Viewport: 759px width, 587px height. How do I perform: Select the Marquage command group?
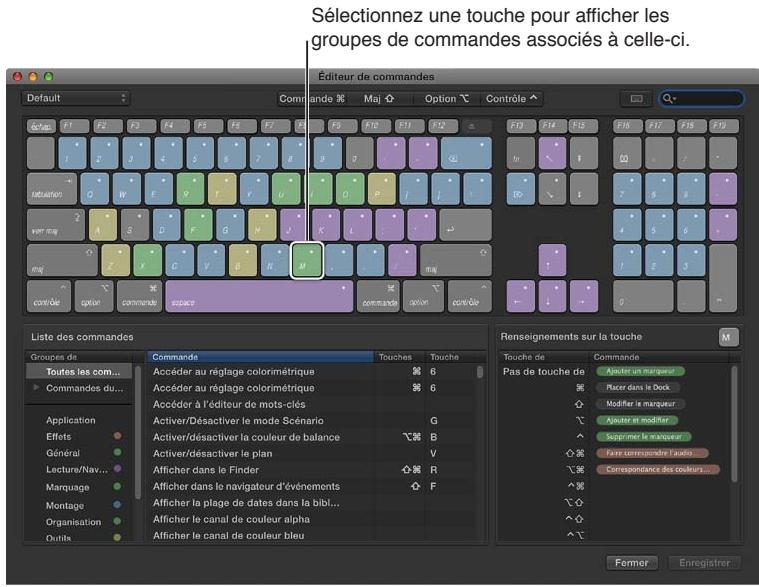click(68, 487)
